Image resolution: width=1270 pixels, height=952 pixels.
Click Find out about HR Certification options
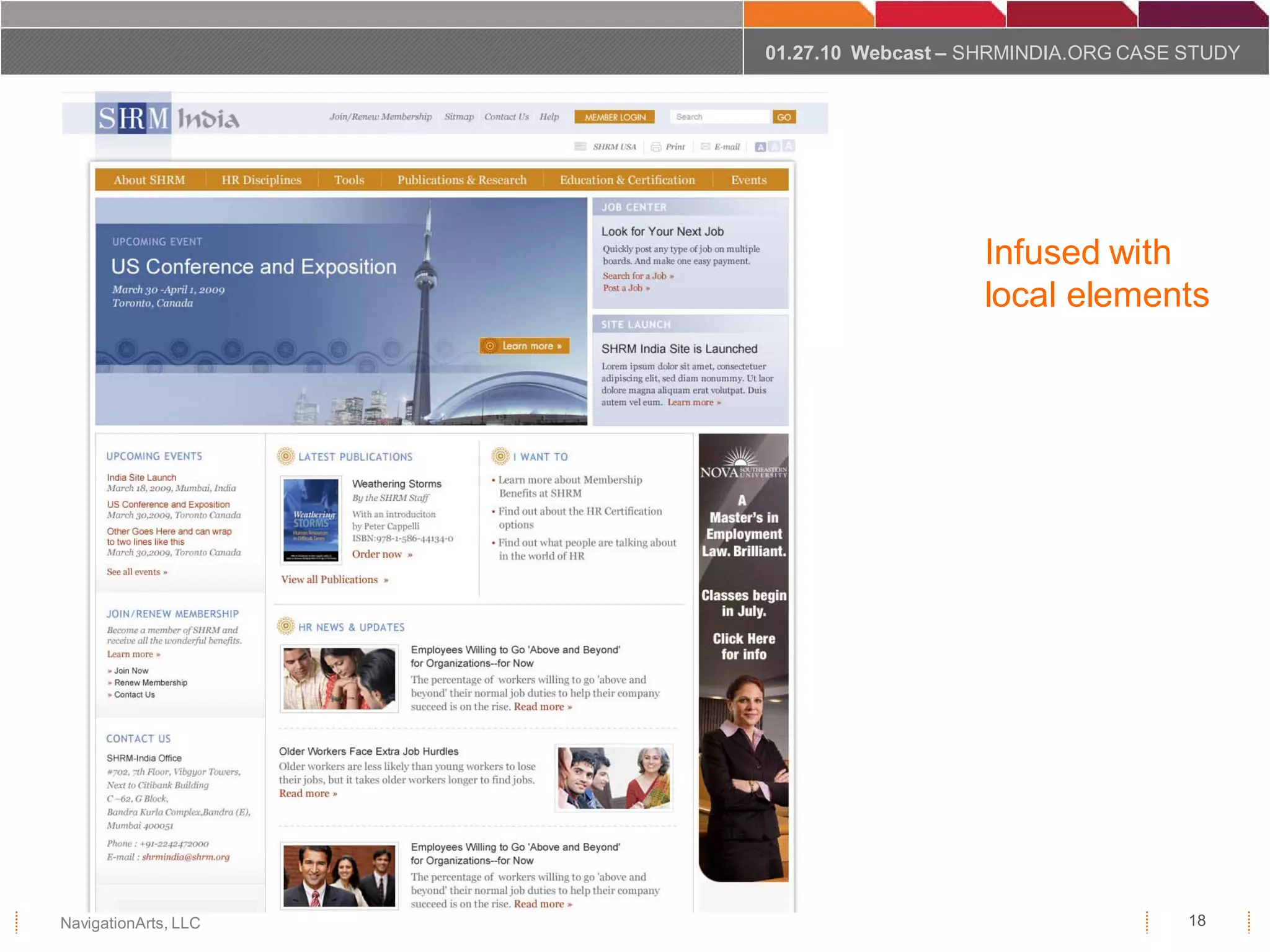pyautogui.click(x=580, y=518)
